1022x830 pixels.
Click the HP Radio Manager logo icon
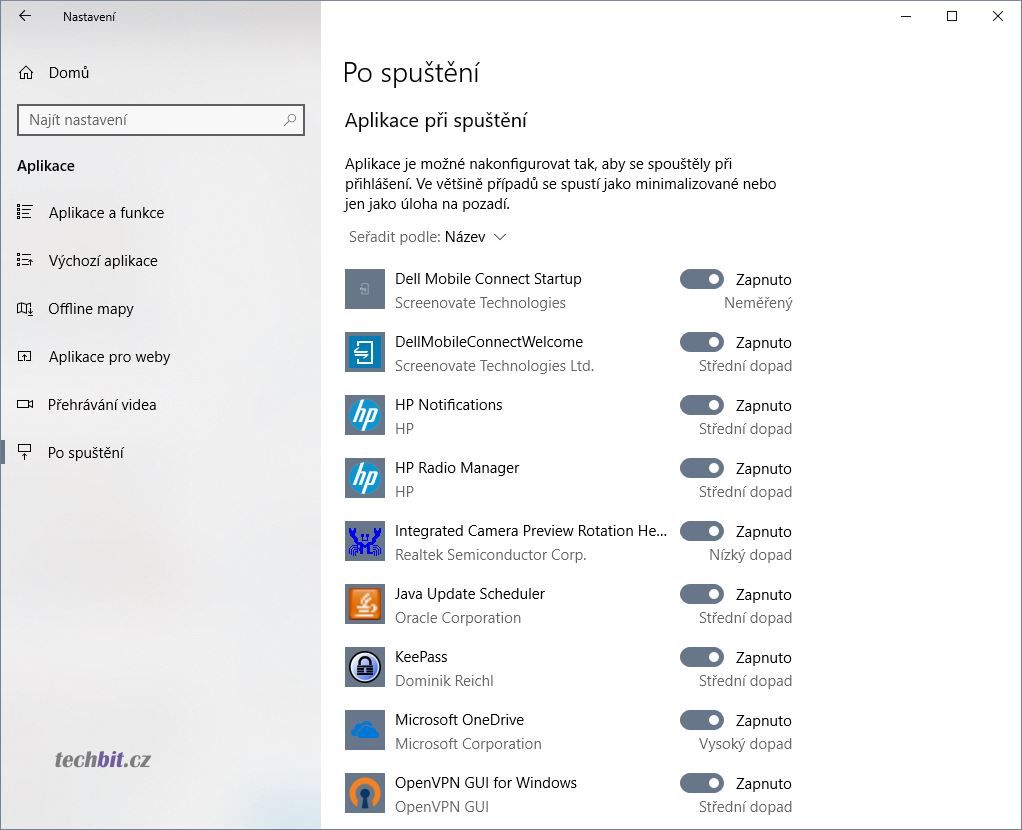click(364, 478)
